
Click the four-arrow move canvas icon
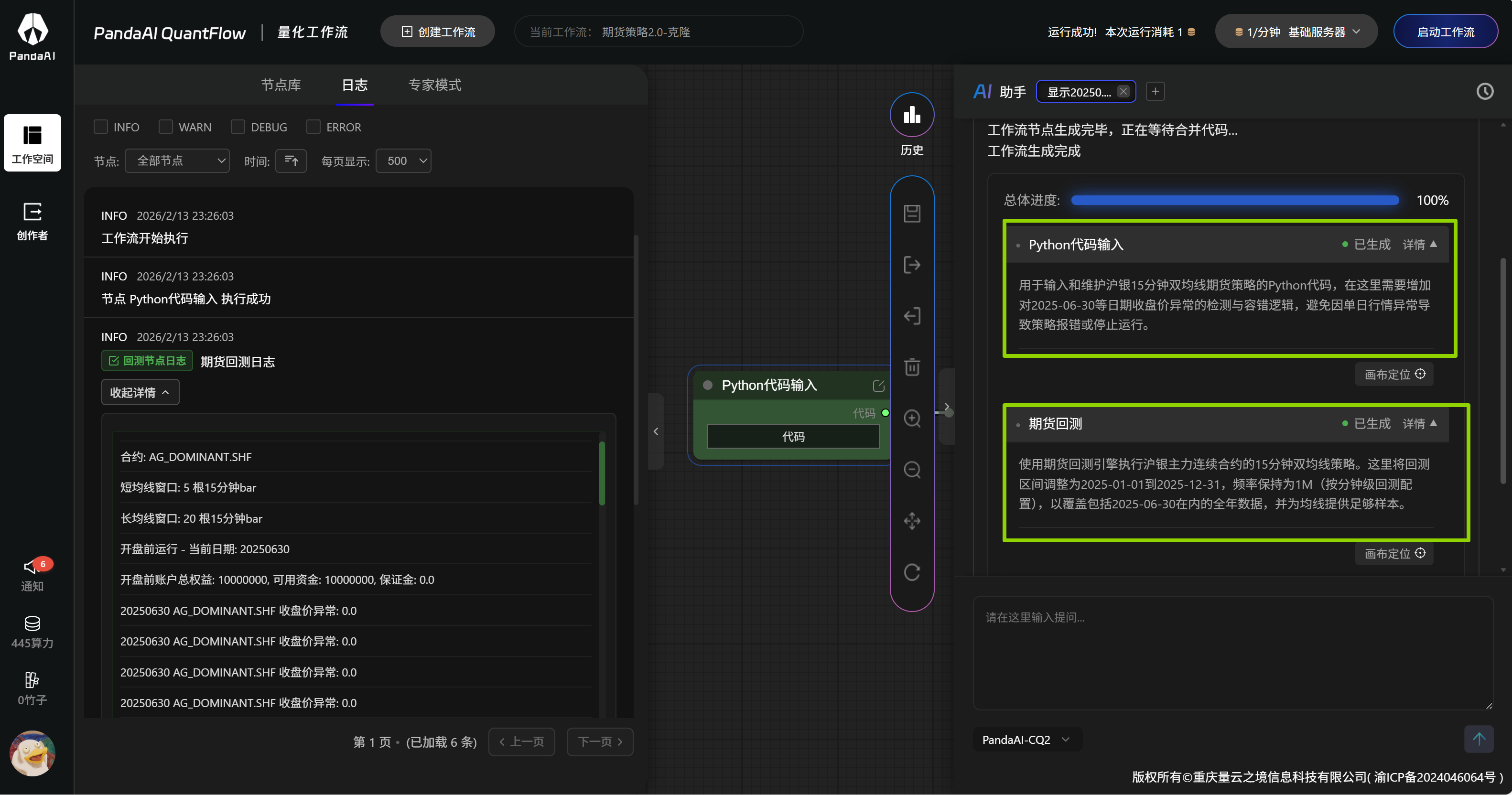pyautogui.click(x=911, y=521)
